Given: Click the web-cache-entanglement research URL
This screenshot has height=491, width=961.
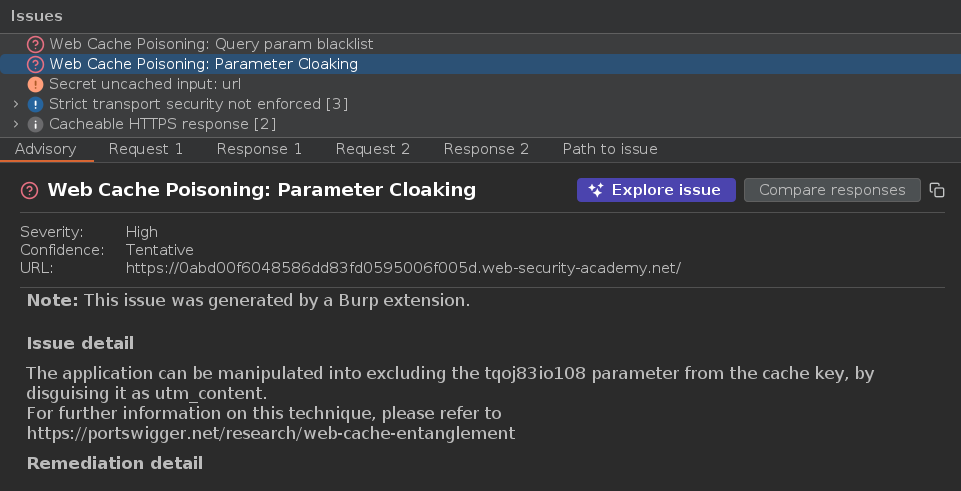Looking at the screenshot, I should (x=270, y=433).
